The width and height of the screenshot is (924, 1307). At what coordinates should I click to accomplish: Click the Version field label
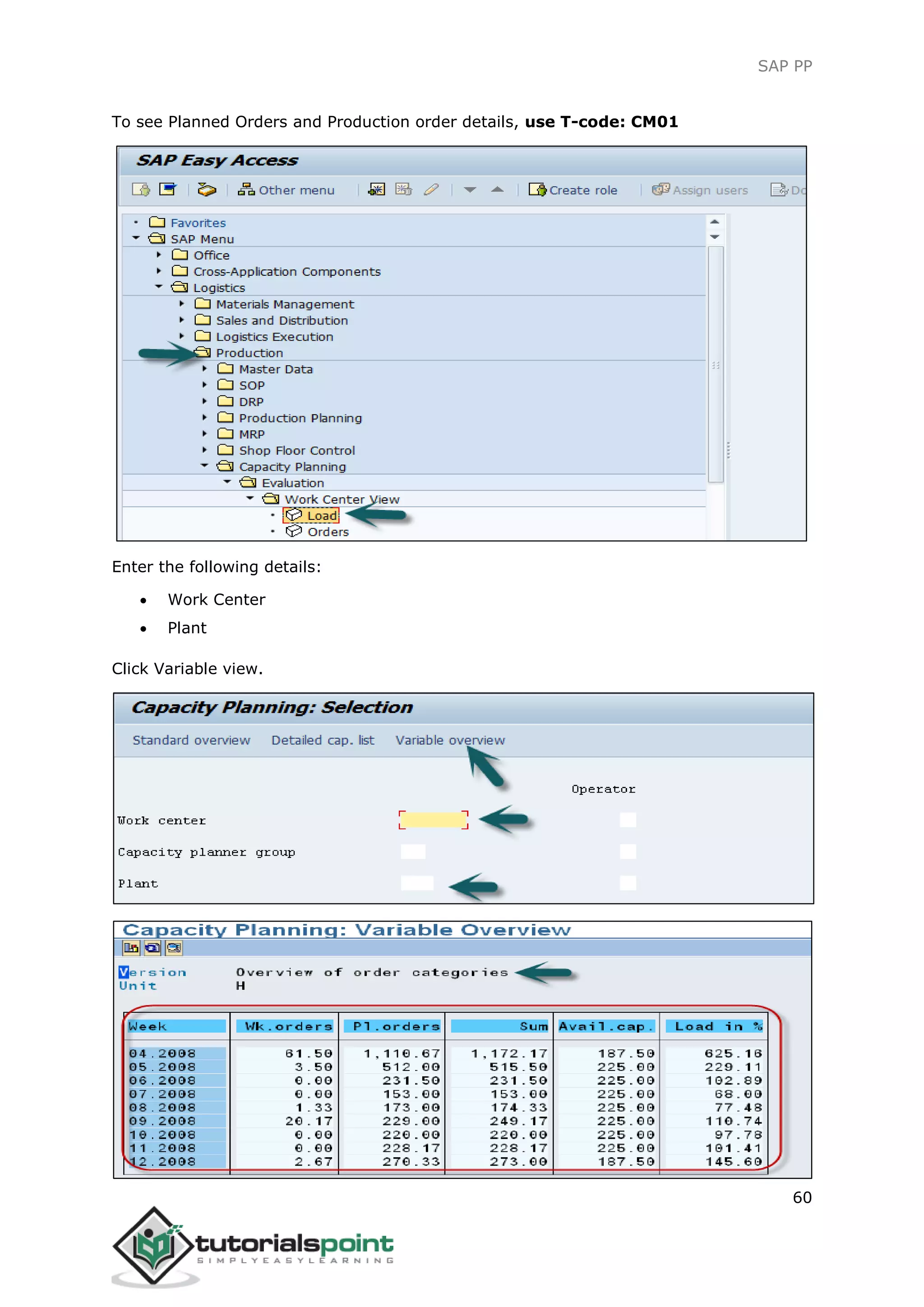point(152,972)
